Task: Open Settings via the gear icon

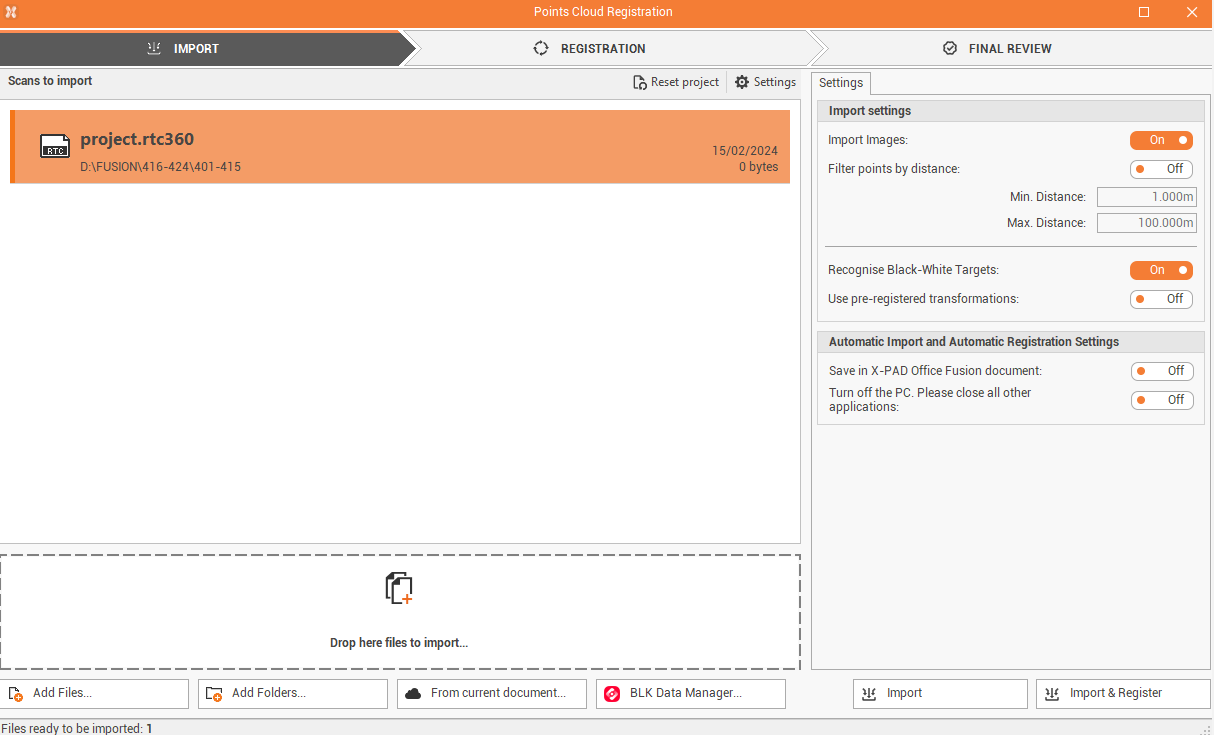Action: [741, 82]
